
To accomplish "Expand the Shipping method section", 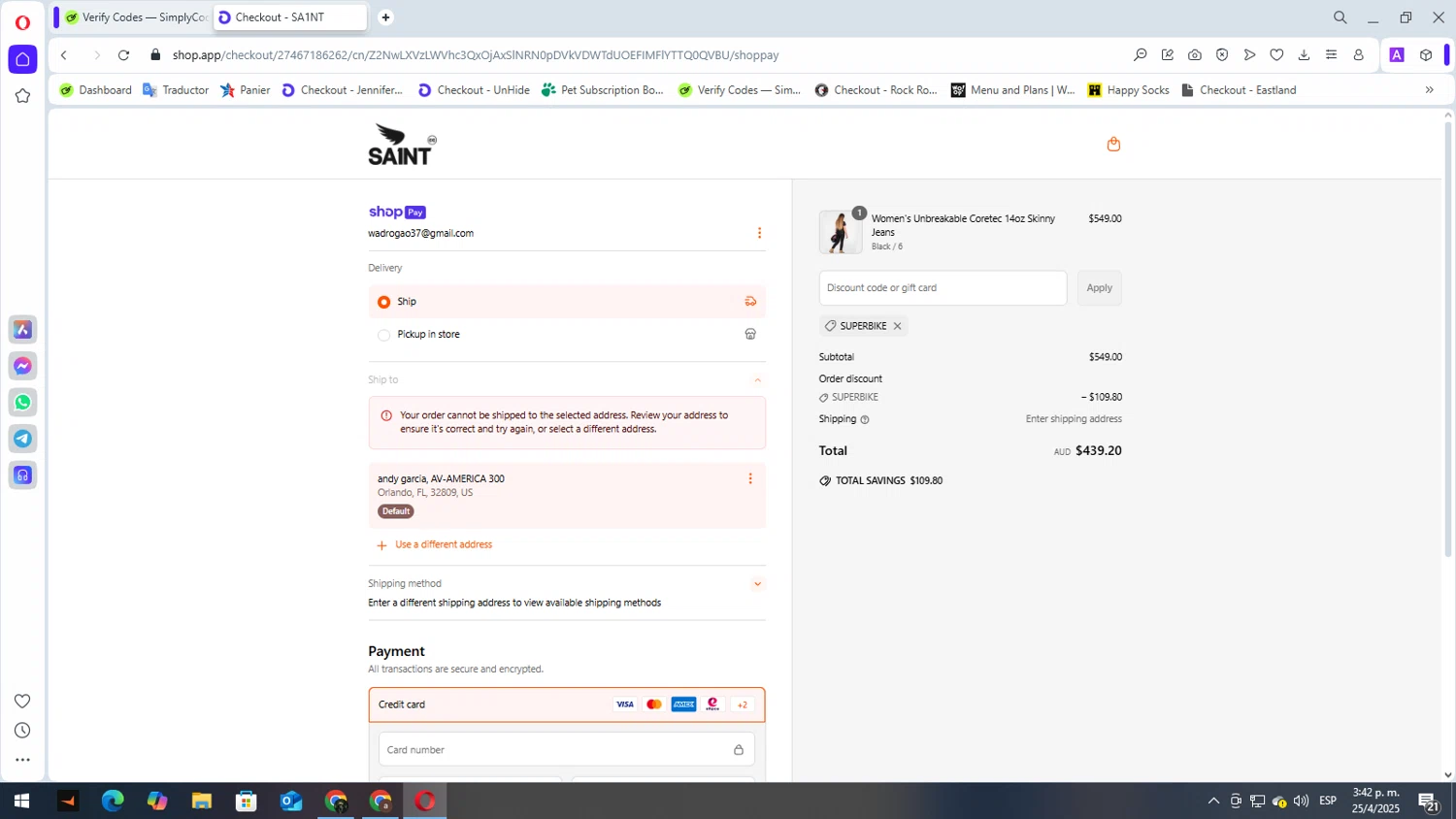I will [757, 584].
